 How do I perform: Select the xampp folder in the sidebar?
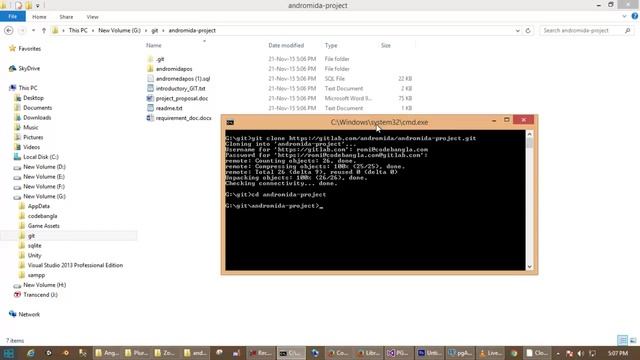click(36, 275)
